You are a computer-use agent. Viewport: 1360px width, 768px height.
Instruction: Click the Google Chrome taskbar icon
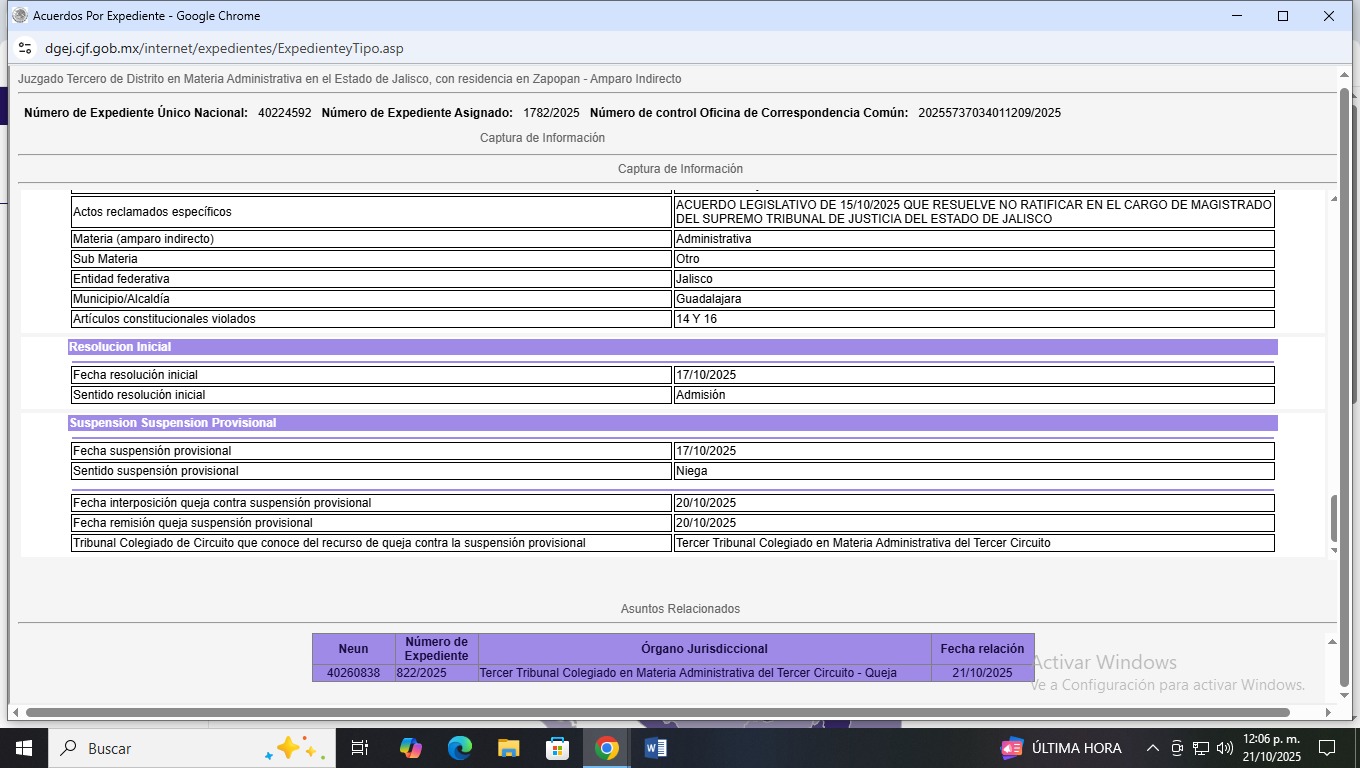pyautogui.click(x=607, y=748)
